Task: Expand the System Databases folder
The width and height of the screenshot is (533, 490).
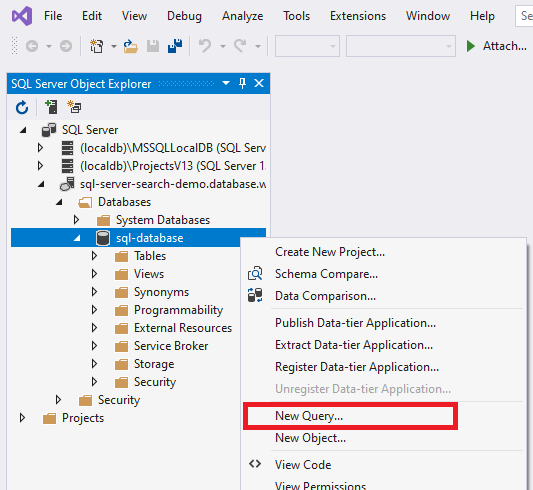Action: (76, 220)
